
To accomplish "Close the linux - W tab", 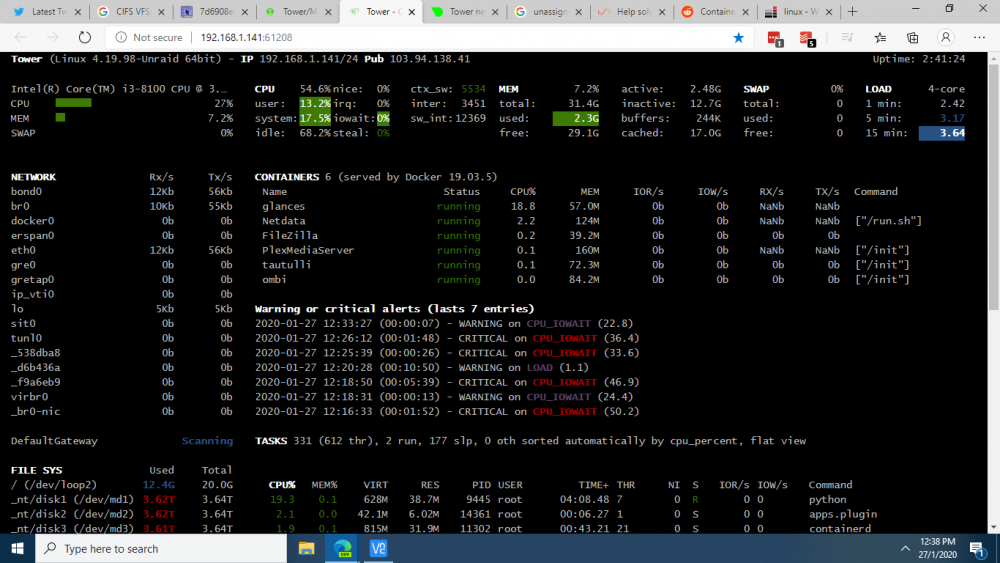I will (829, 11).
